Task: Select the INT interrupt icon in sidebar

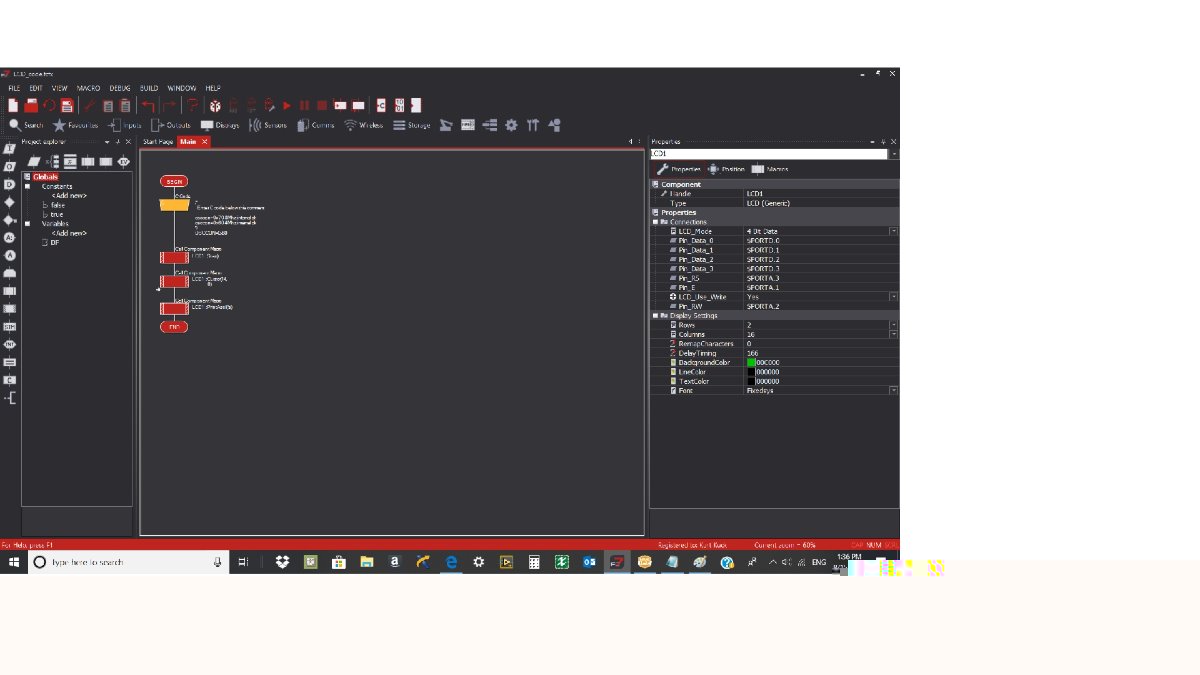Action: pos(10,344)
